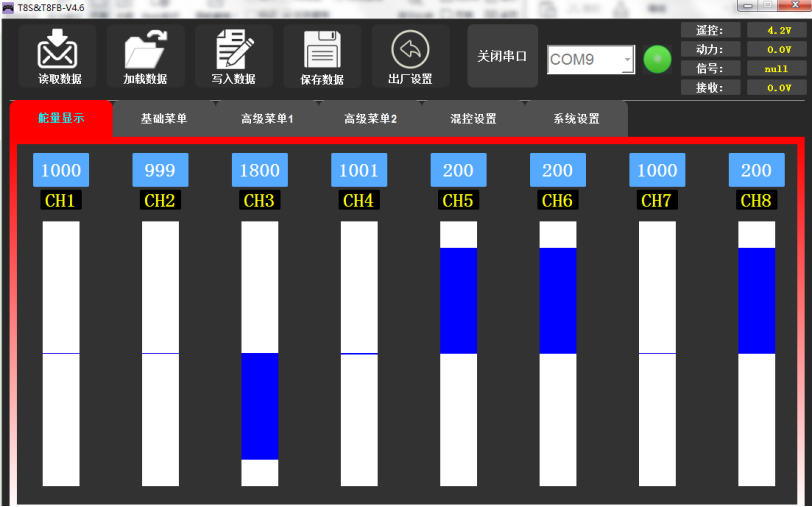Click the Save Data (保存数据) floppy icon
Image resolution: width=812 pixels, height=507 pixels.
click(x=322, y=50)
